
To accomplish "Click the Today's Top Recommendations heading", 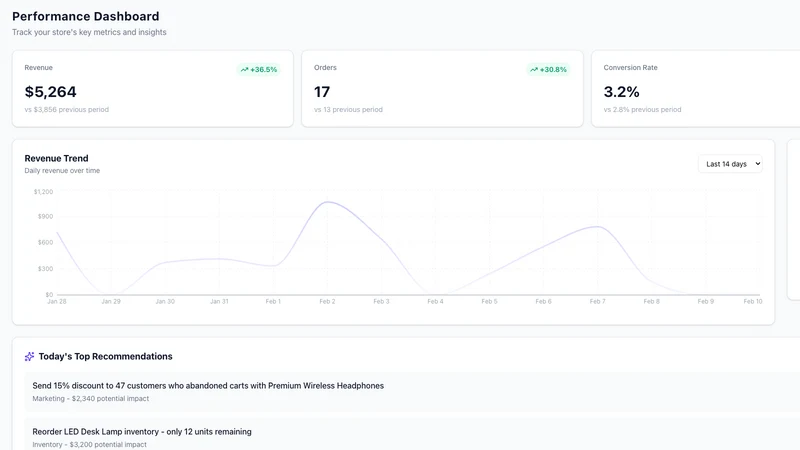I will coord(106,357).
